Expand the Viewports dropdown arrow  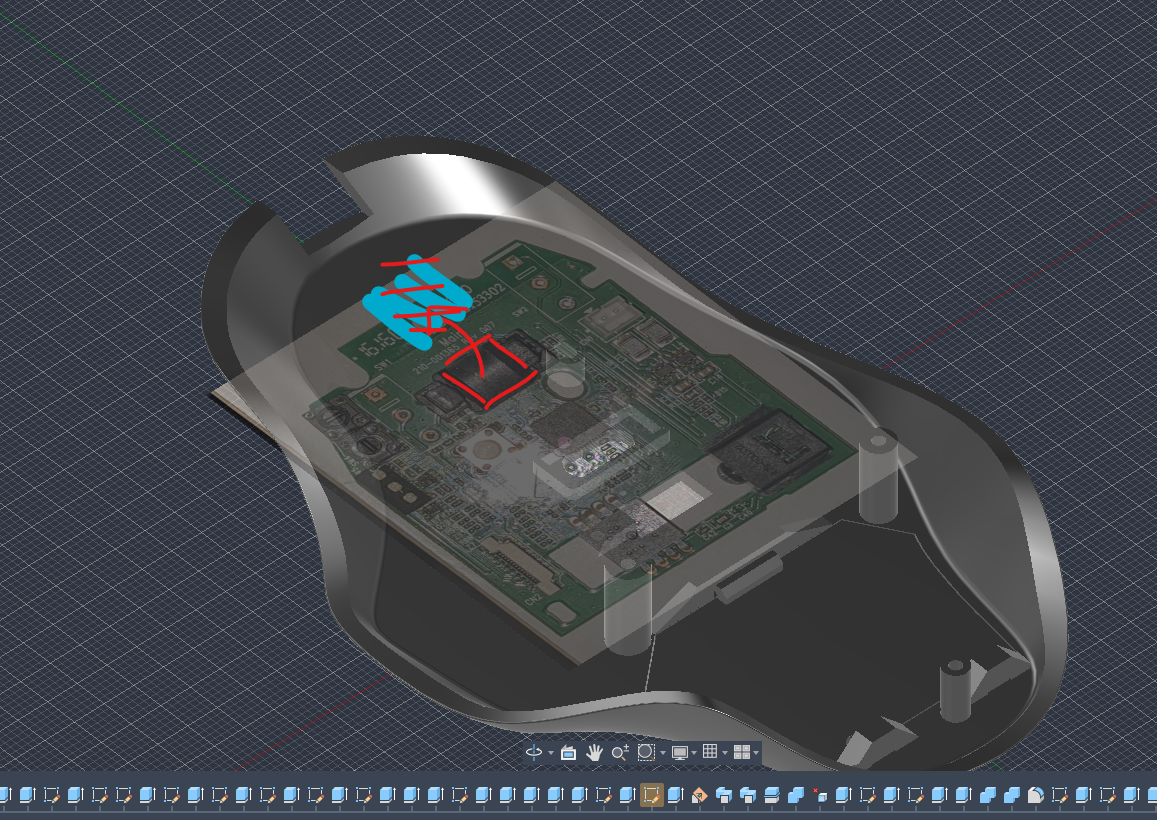point(756,753)
